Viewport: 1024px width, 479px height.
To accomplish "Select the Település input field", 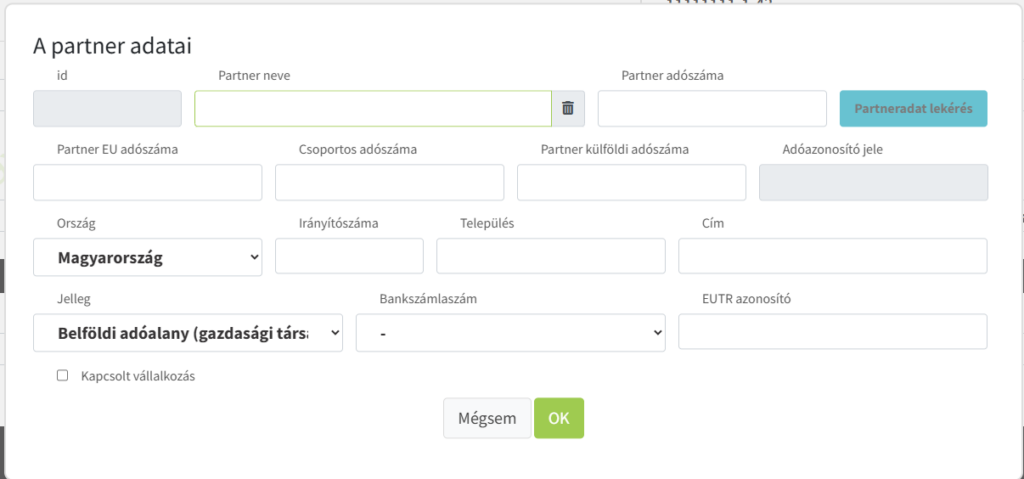I will point(550,257).
